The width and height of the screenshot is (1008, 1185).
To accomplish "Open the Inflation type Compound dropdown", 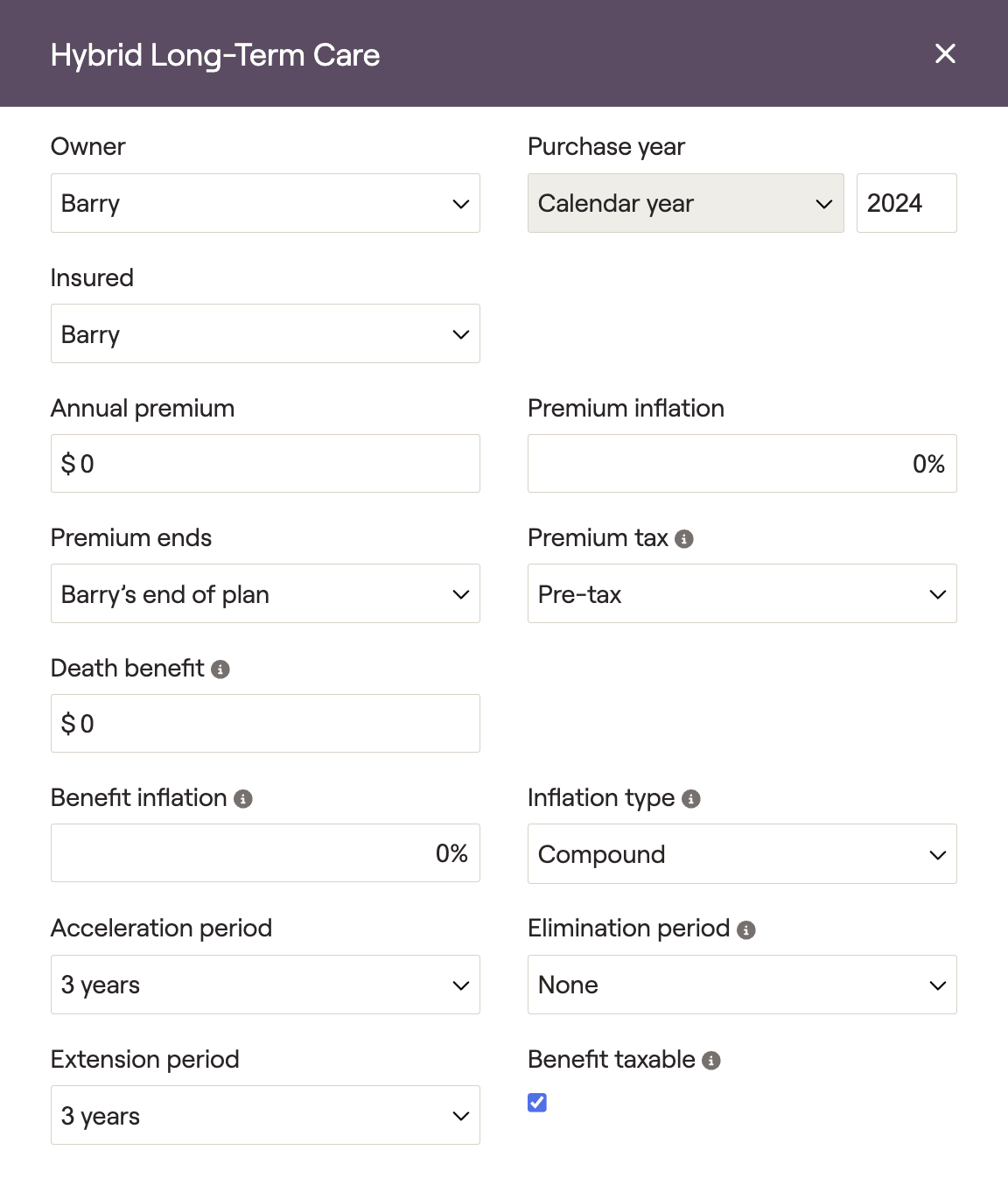I will click(x=742, y=854).
